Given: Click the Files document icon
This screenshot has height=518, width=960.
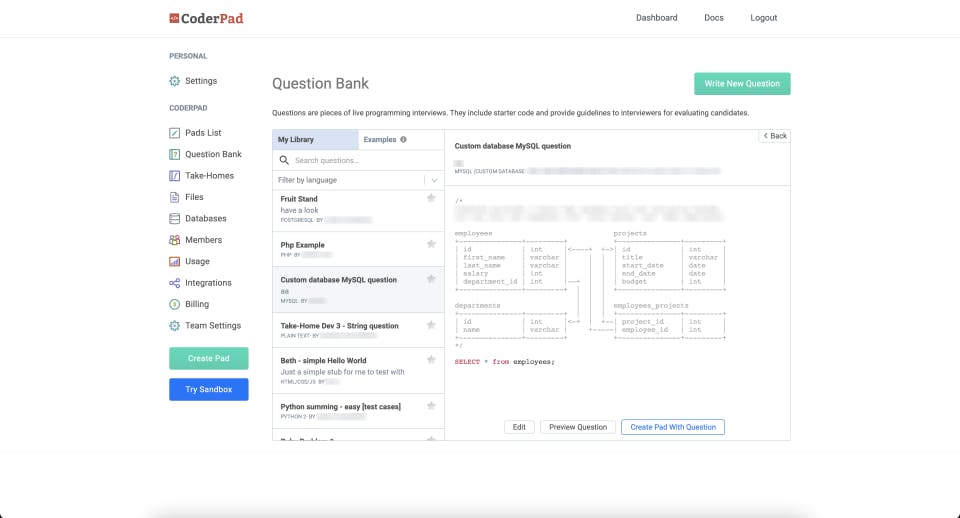Looking at the screenshot, I should [174, 197].
